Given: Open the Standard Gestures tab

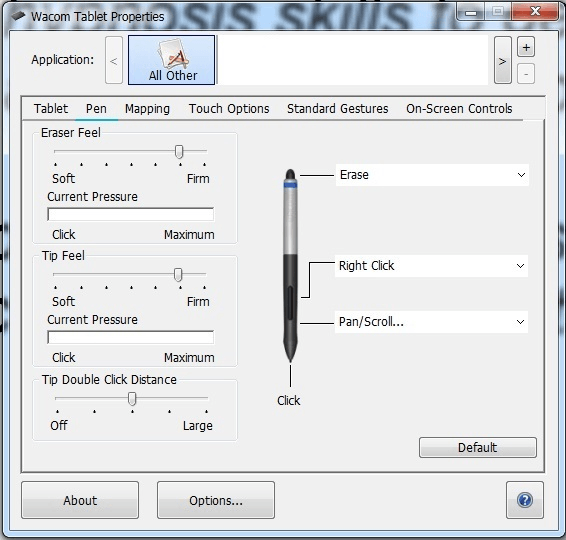Looking at the screenshot, I should 338,109.
